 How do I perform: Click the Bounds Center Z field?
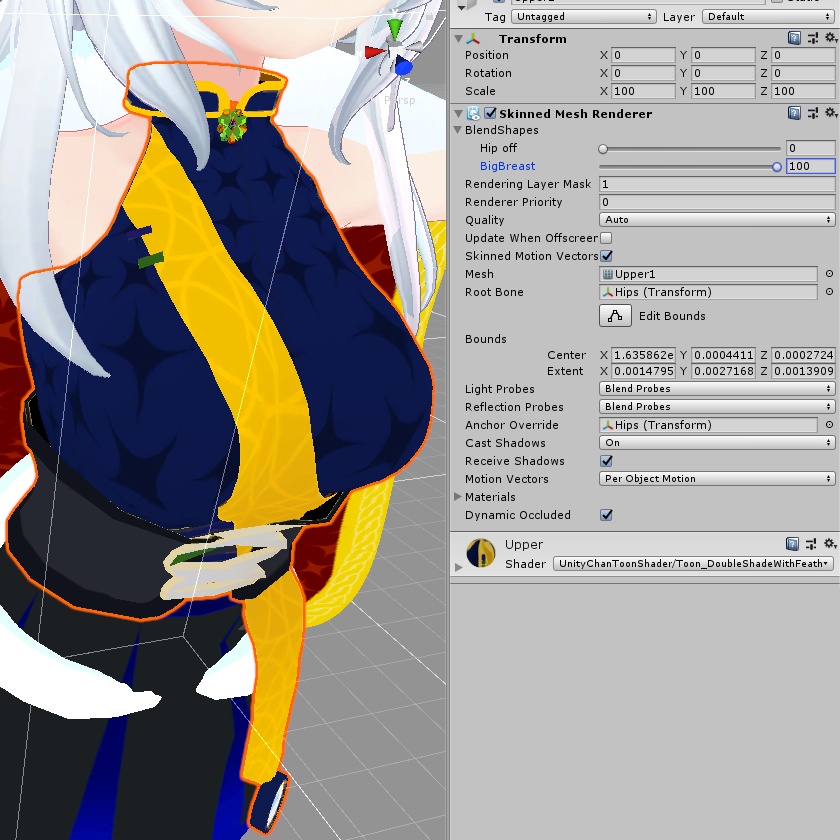803,355
